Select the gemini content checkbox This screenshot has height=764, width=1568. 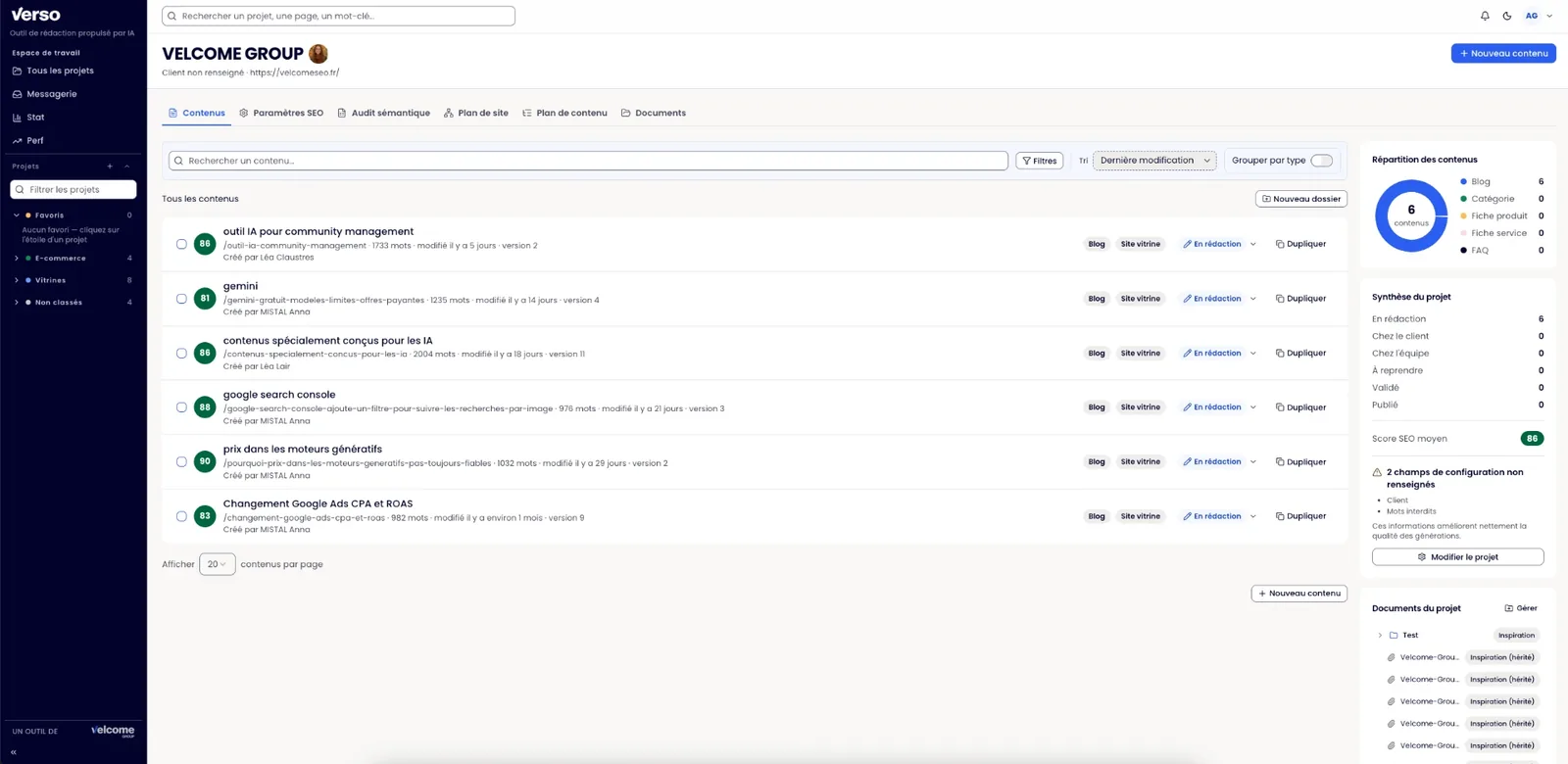pos(181,299)
